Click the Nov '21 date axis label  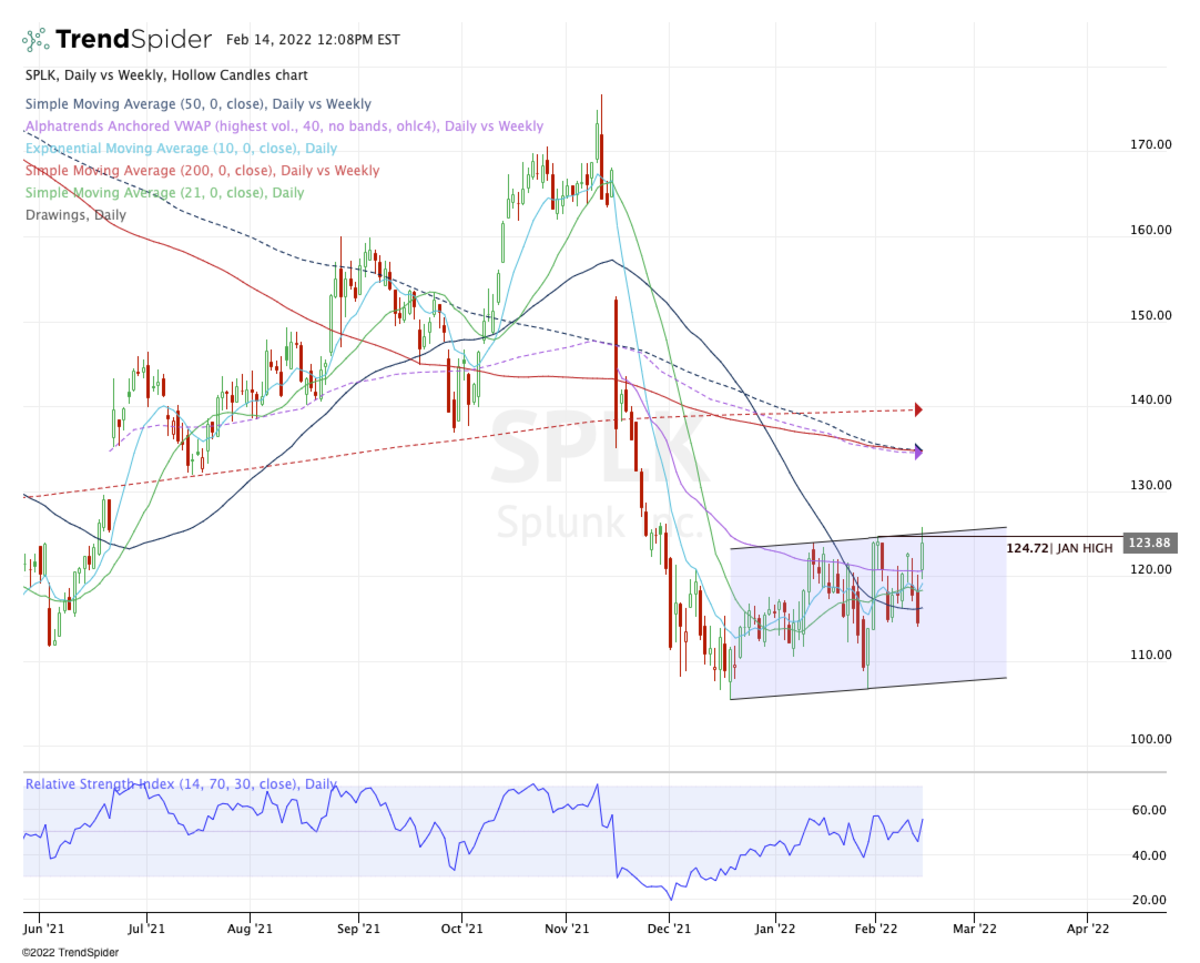click(566, 928)
